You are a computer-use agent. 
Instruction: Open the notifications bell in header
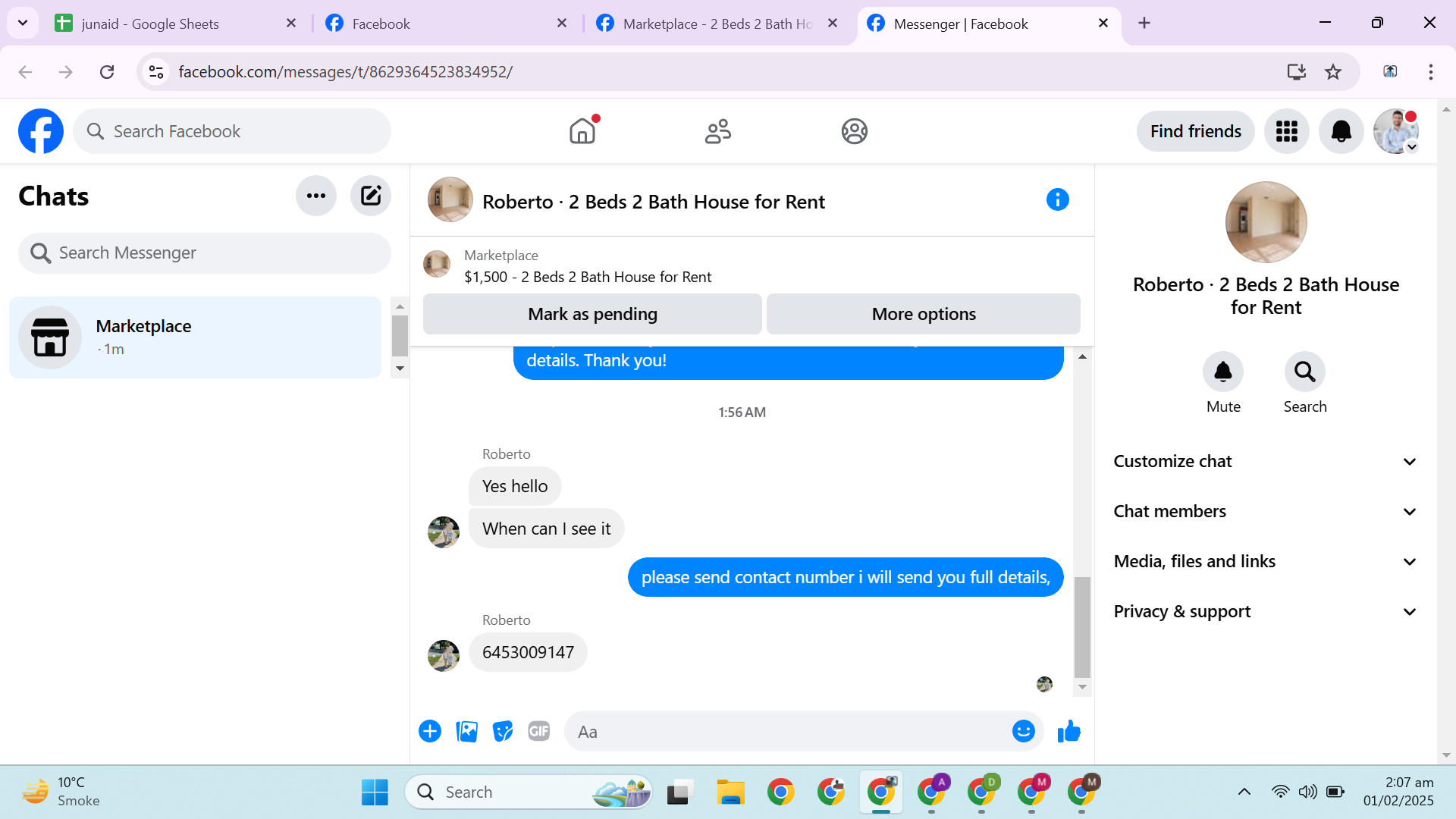click(1341, 131)
